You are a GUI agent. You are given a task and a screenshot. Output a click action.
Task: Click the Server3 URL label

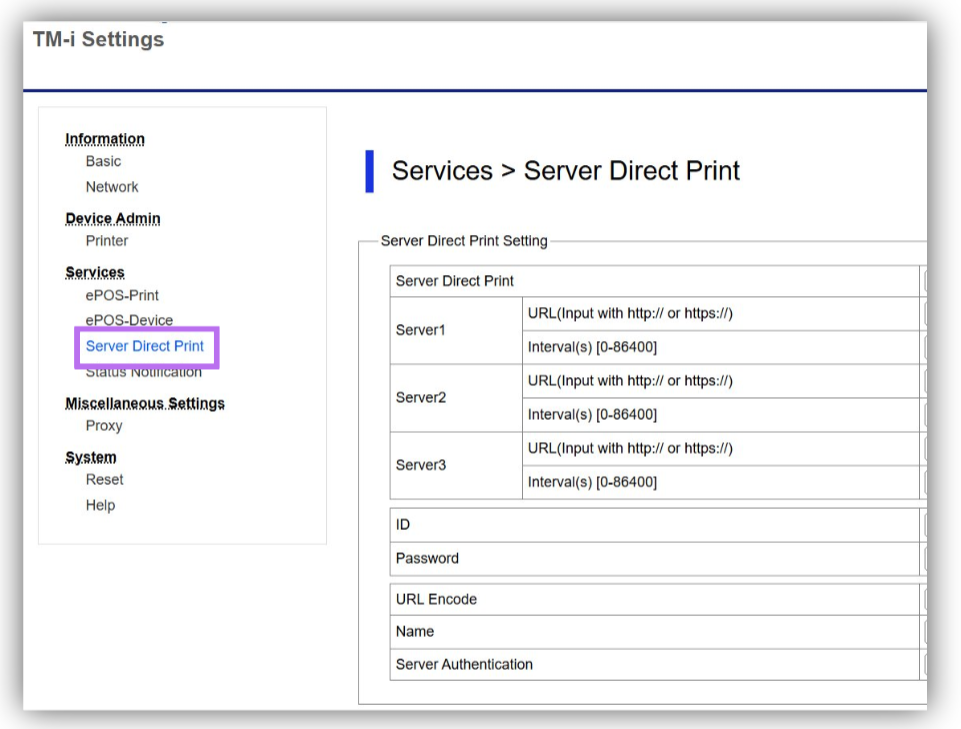[x=630, y=448]
